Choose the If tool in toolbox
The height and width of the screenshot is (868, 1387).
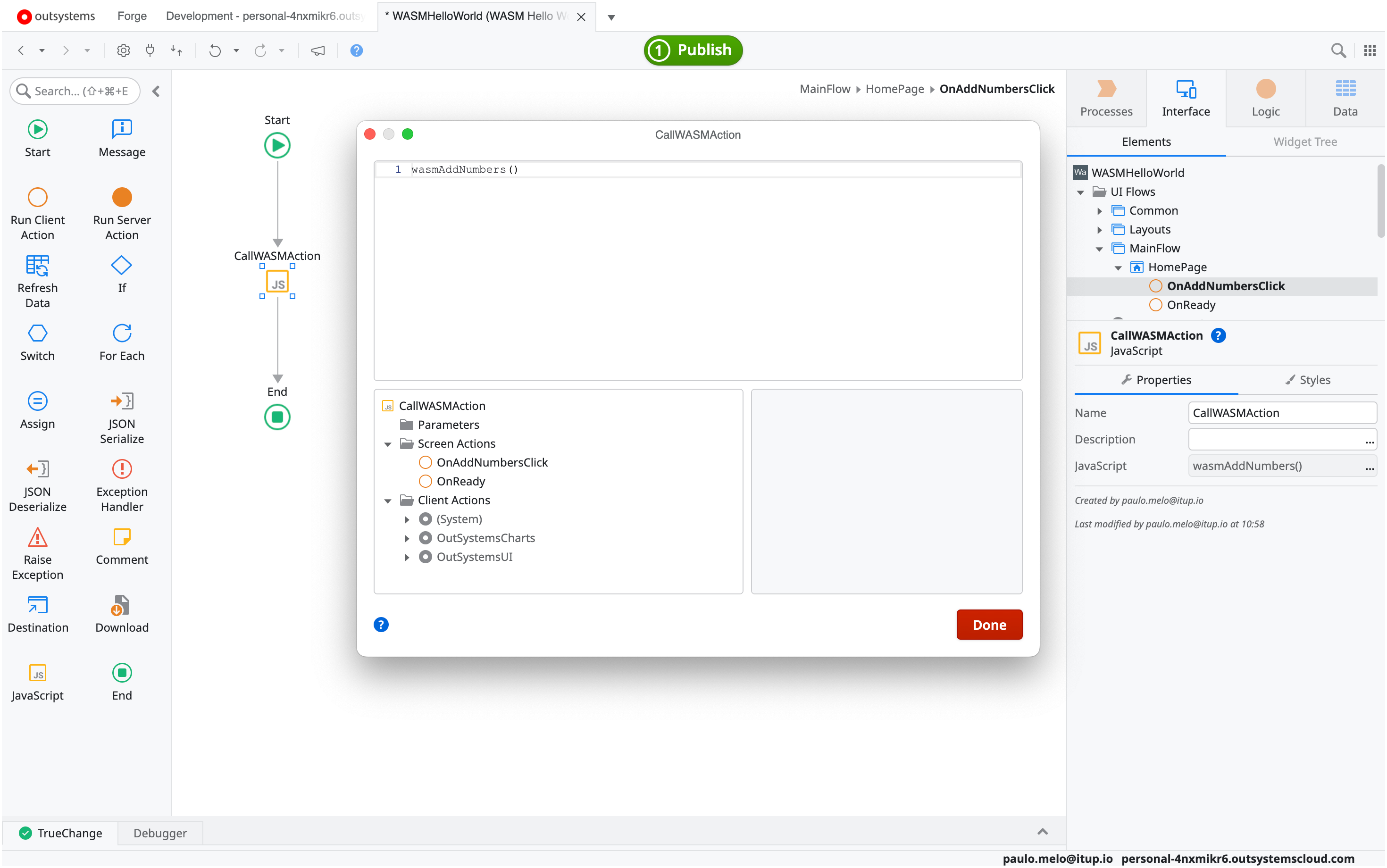pos(122,275)
